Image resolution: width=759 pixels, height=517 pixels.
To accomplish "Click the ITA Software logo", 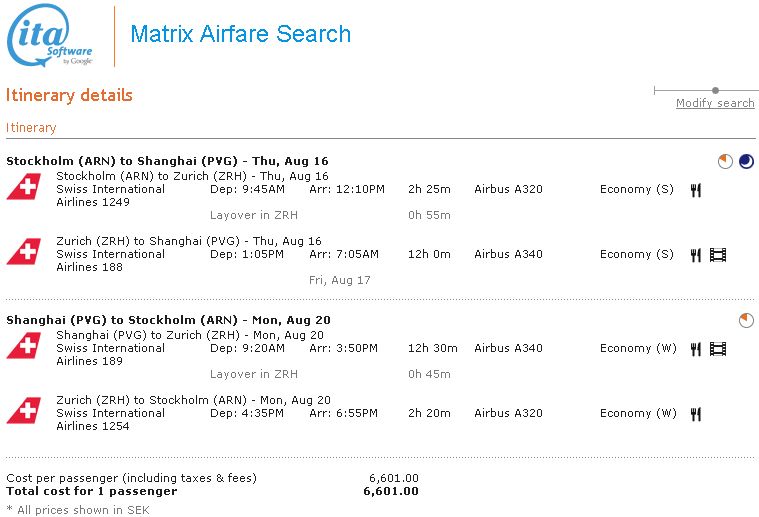I will tap(50, 35).
